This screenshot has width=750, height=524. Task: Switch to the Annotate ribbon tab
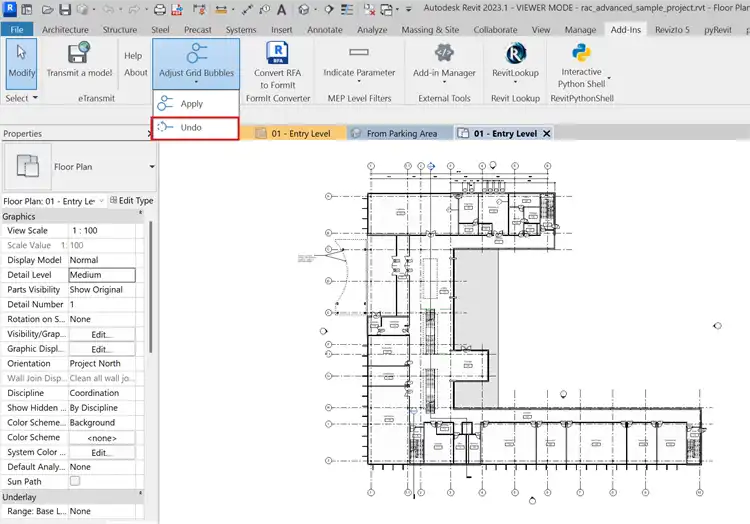click(x=325, y=30)
